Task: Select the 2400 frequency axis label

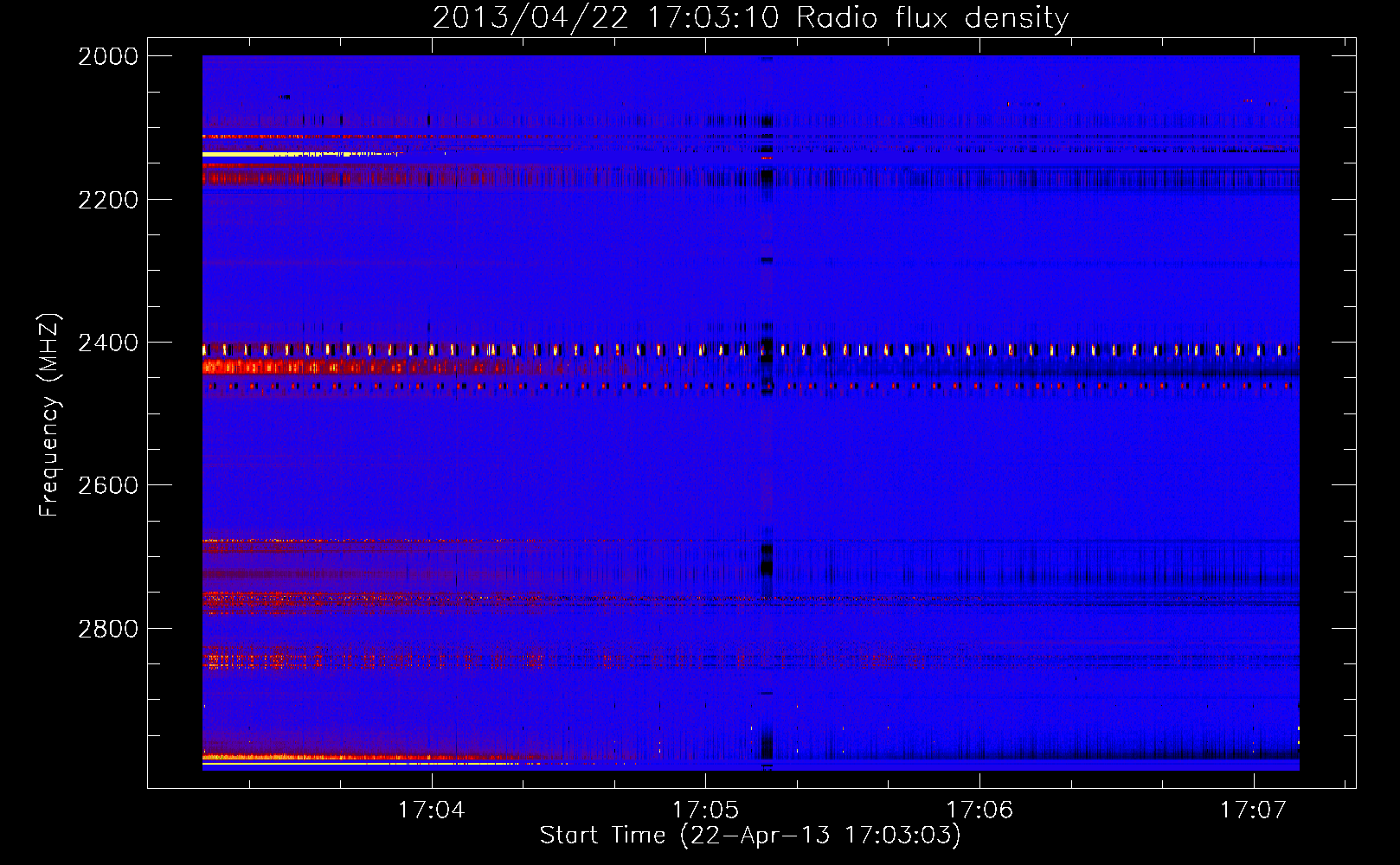Action: click(x=108, y=343)
